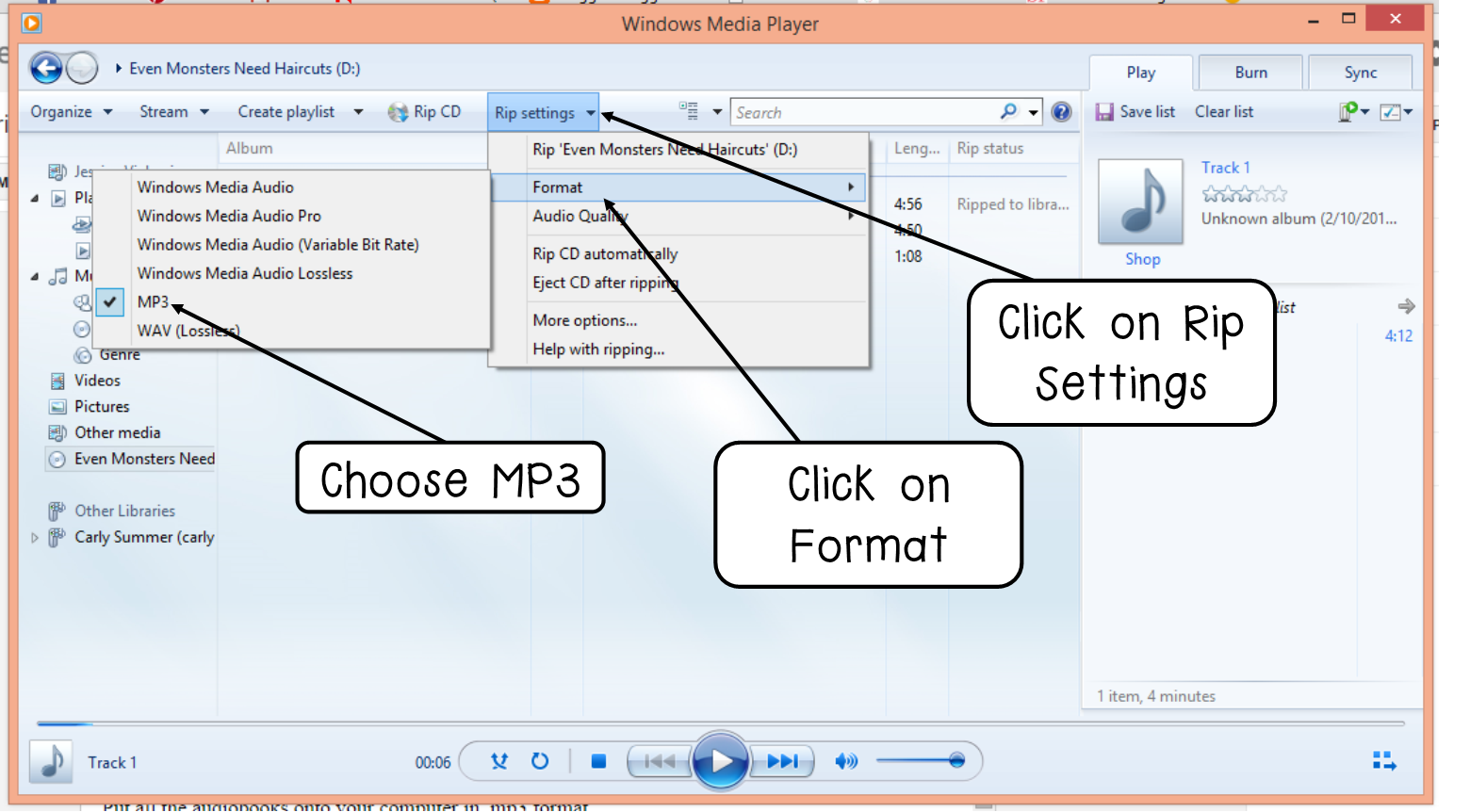This screenshot has height=812, width=1470.
Task: Expand the Carly Summer library tree
Action: pos(35,538)
